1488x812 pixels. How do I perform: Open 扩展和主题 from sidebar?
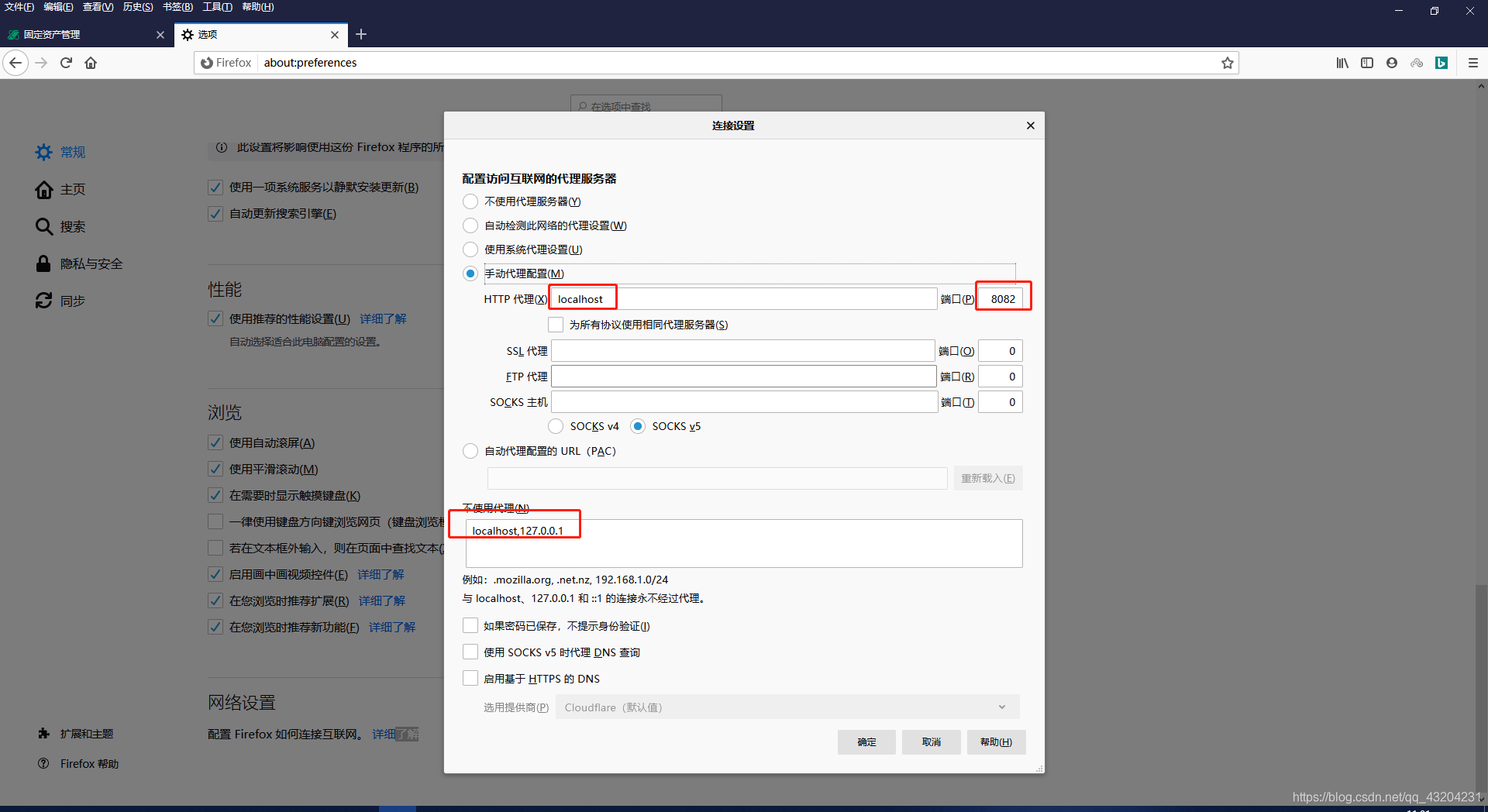[76, 734]
